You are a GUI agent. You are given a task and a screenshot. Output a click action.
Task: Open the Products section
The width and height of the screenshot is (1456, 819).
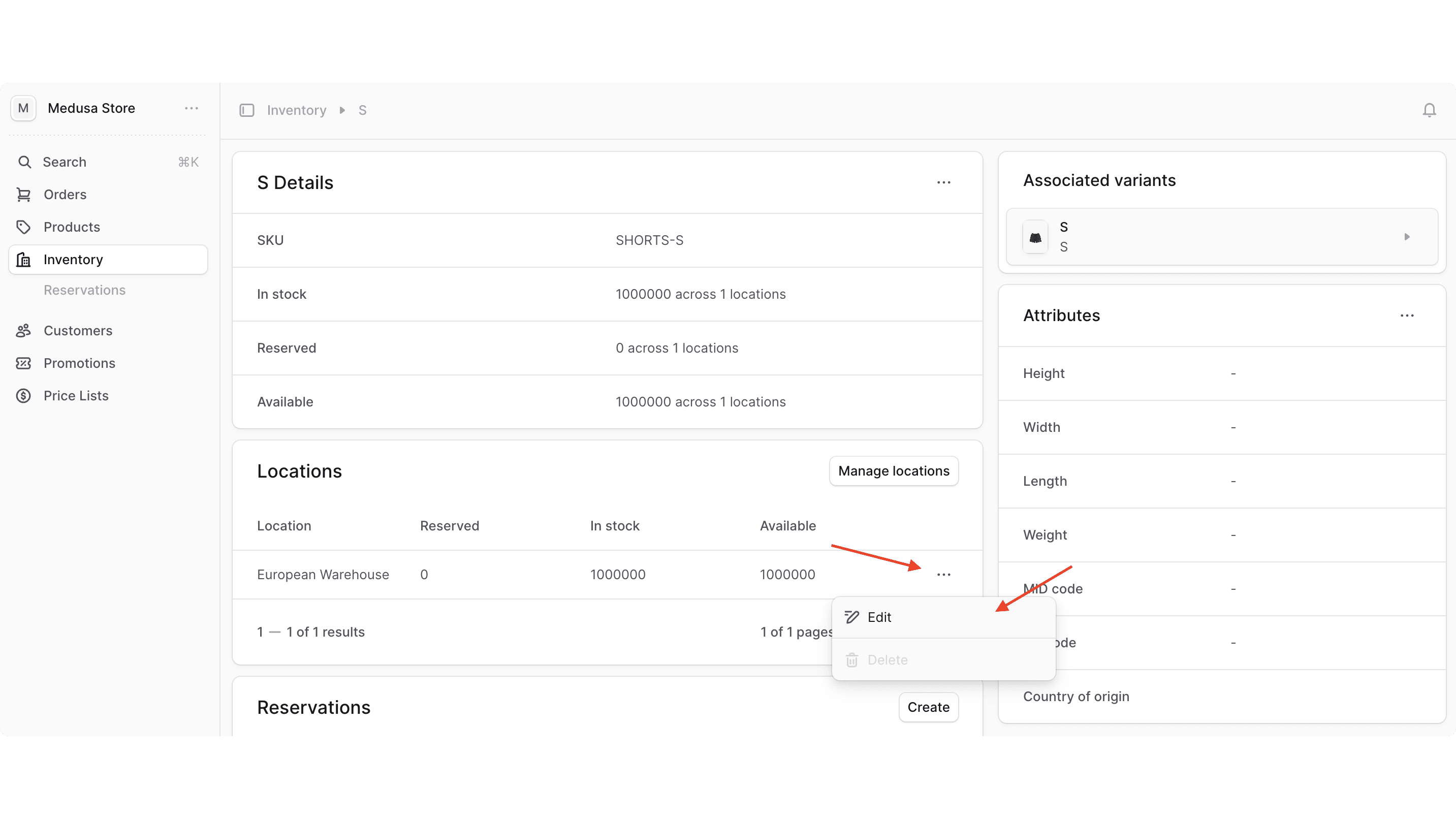[72, 227]
